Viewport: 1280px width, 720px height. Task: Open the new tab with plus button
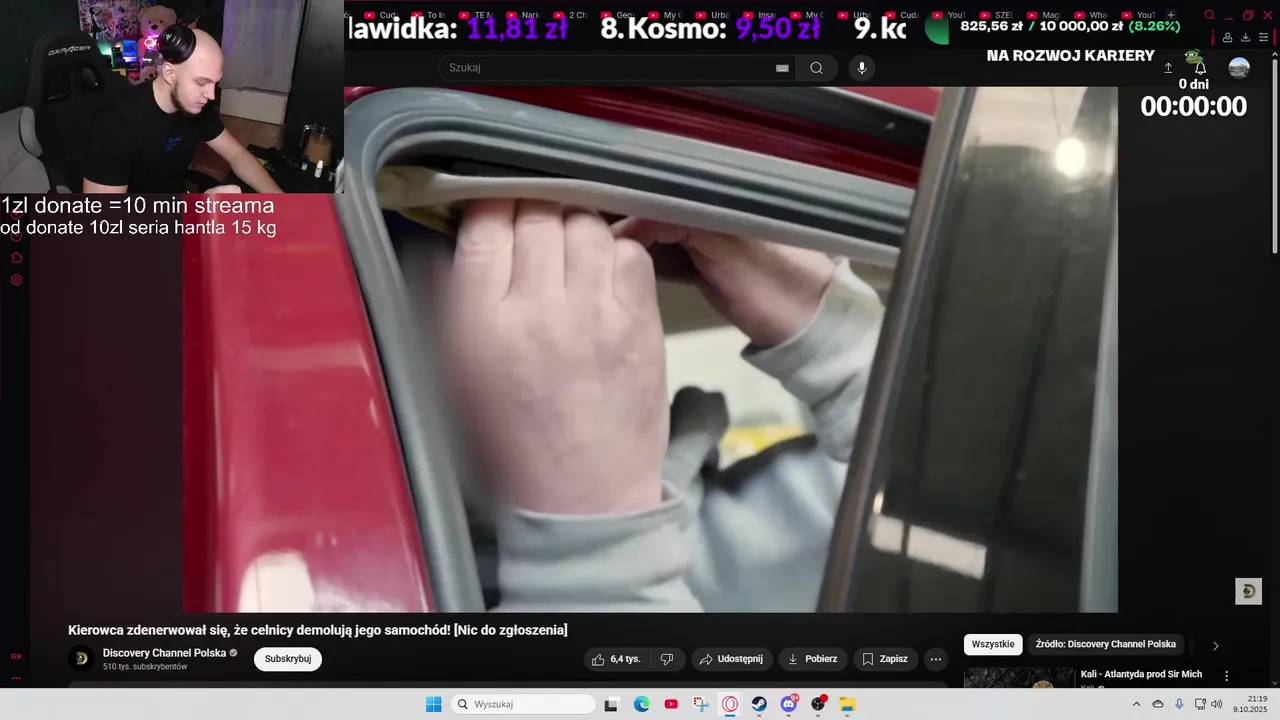pyautogui.click(x=1171, y=15)
